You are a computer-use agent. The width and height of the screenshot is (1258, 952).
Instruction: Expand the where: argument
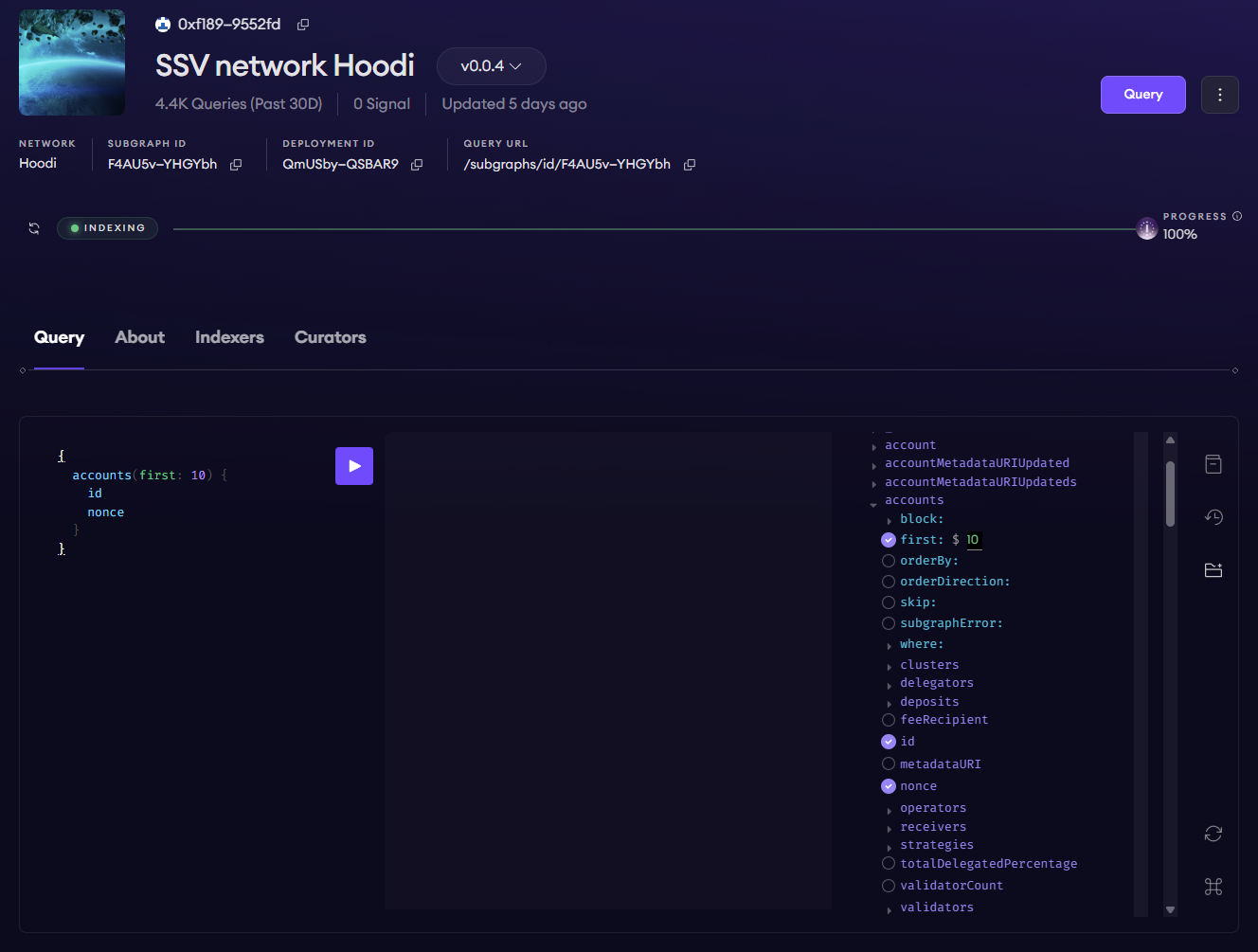(889, 646)
